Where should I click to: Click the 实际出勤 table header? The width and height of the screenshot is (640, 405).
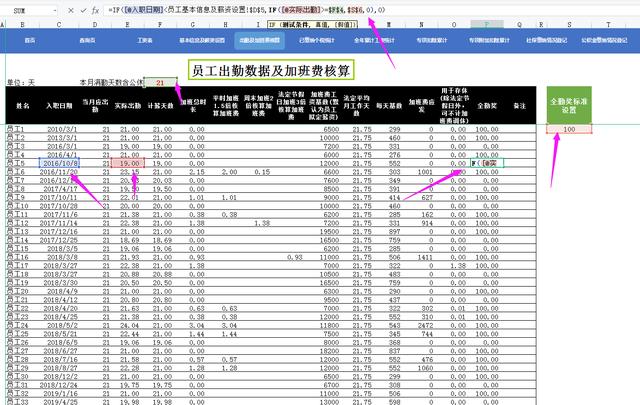pos(127,106)
